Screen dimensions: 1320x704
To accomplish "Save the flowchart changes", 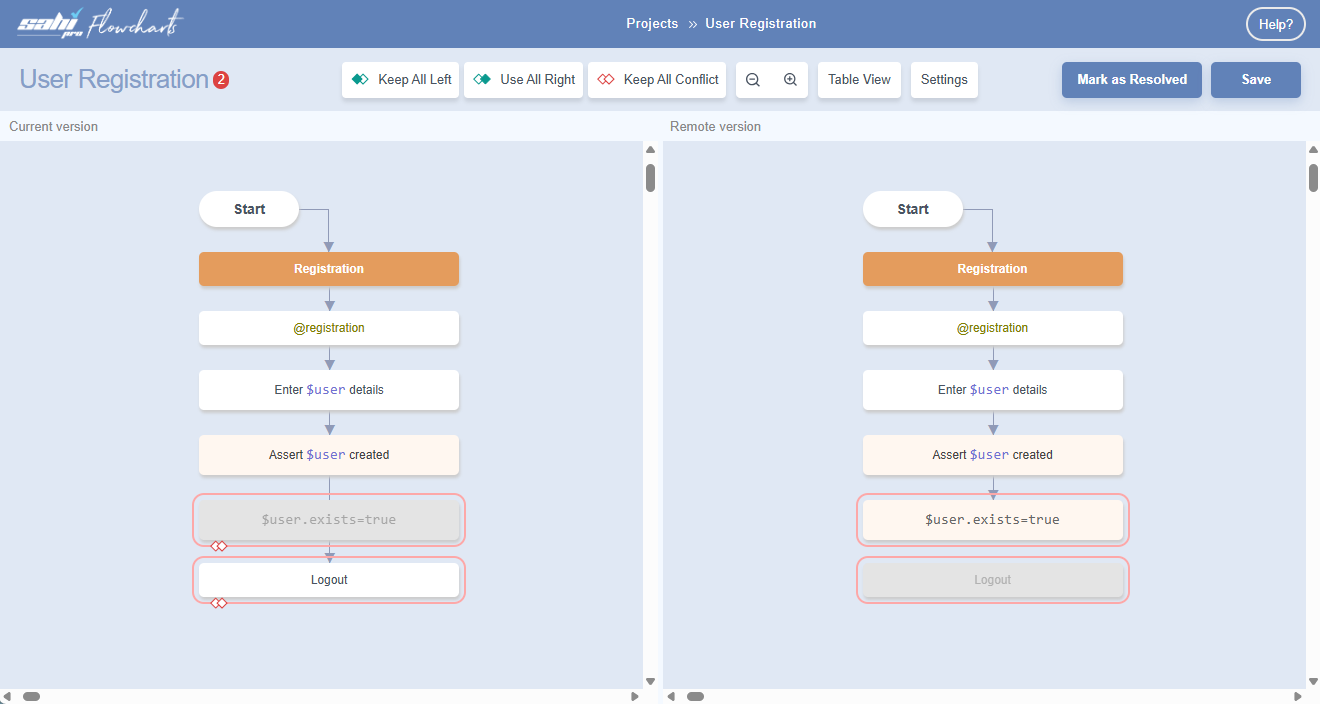I will click(1256, 80).
